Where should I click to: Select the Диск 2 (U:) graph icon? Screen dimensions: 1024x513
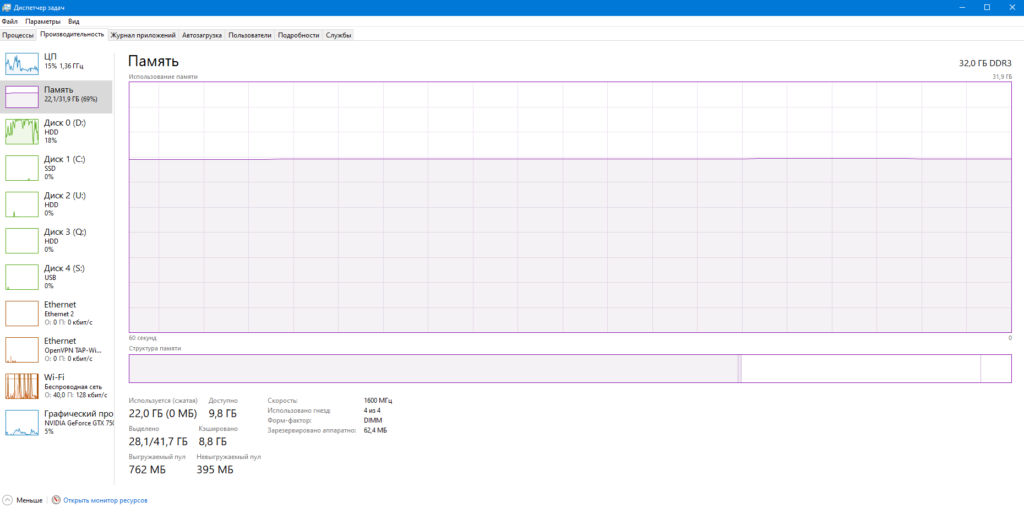[22, 204]
